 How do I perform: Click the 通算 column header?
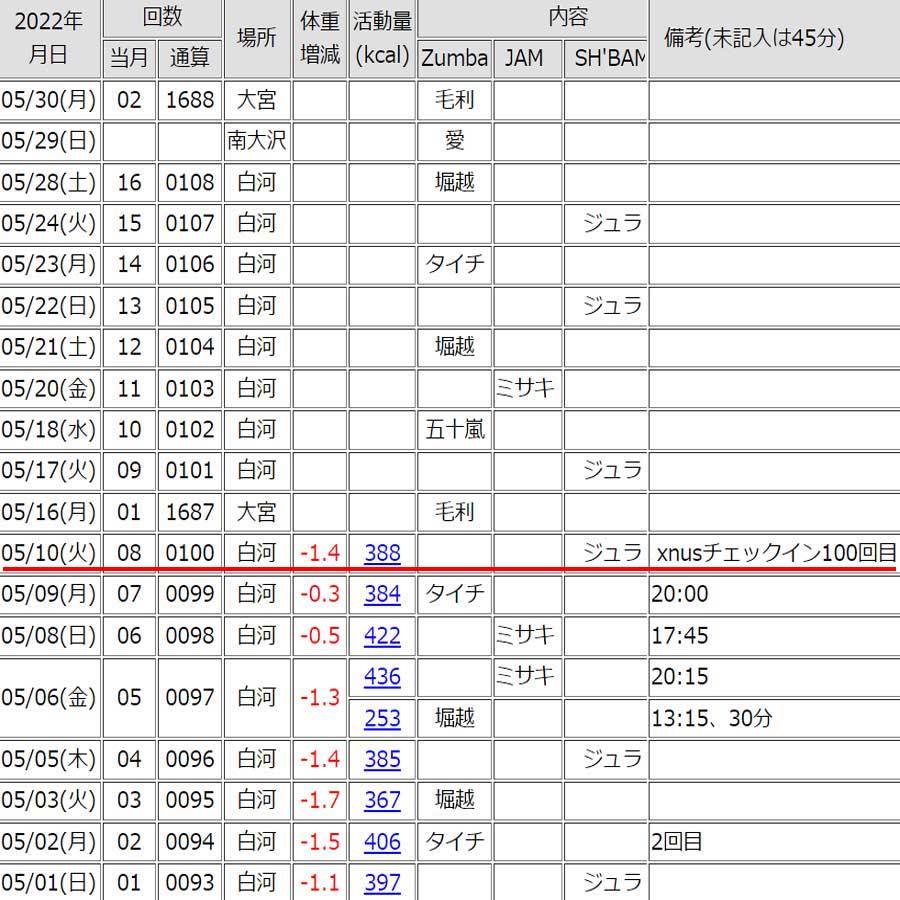coord(190,58)
